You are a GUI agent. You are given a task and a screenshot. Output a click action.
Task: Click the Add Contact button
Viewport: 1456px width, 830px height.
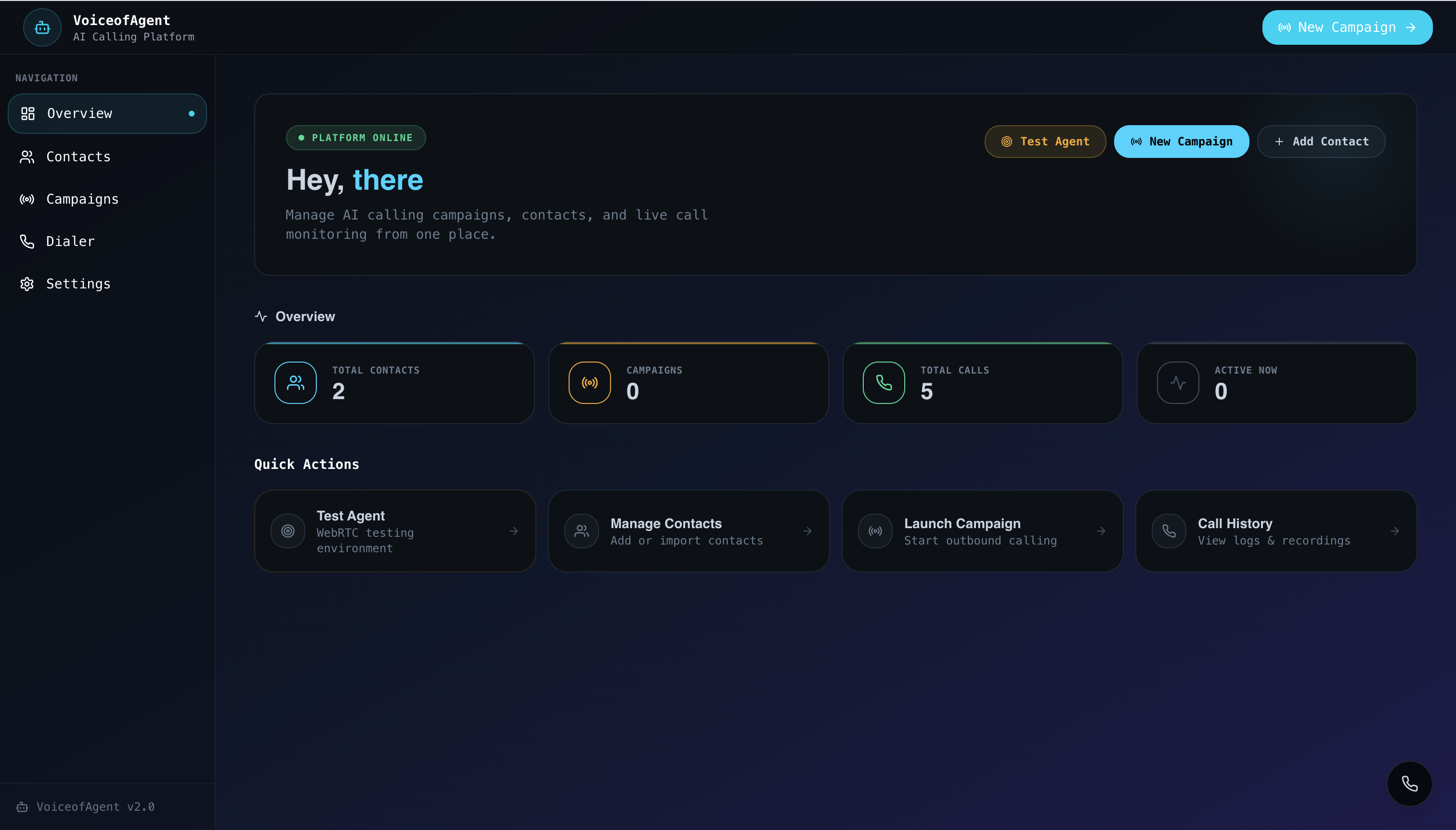click(1321, 142)
